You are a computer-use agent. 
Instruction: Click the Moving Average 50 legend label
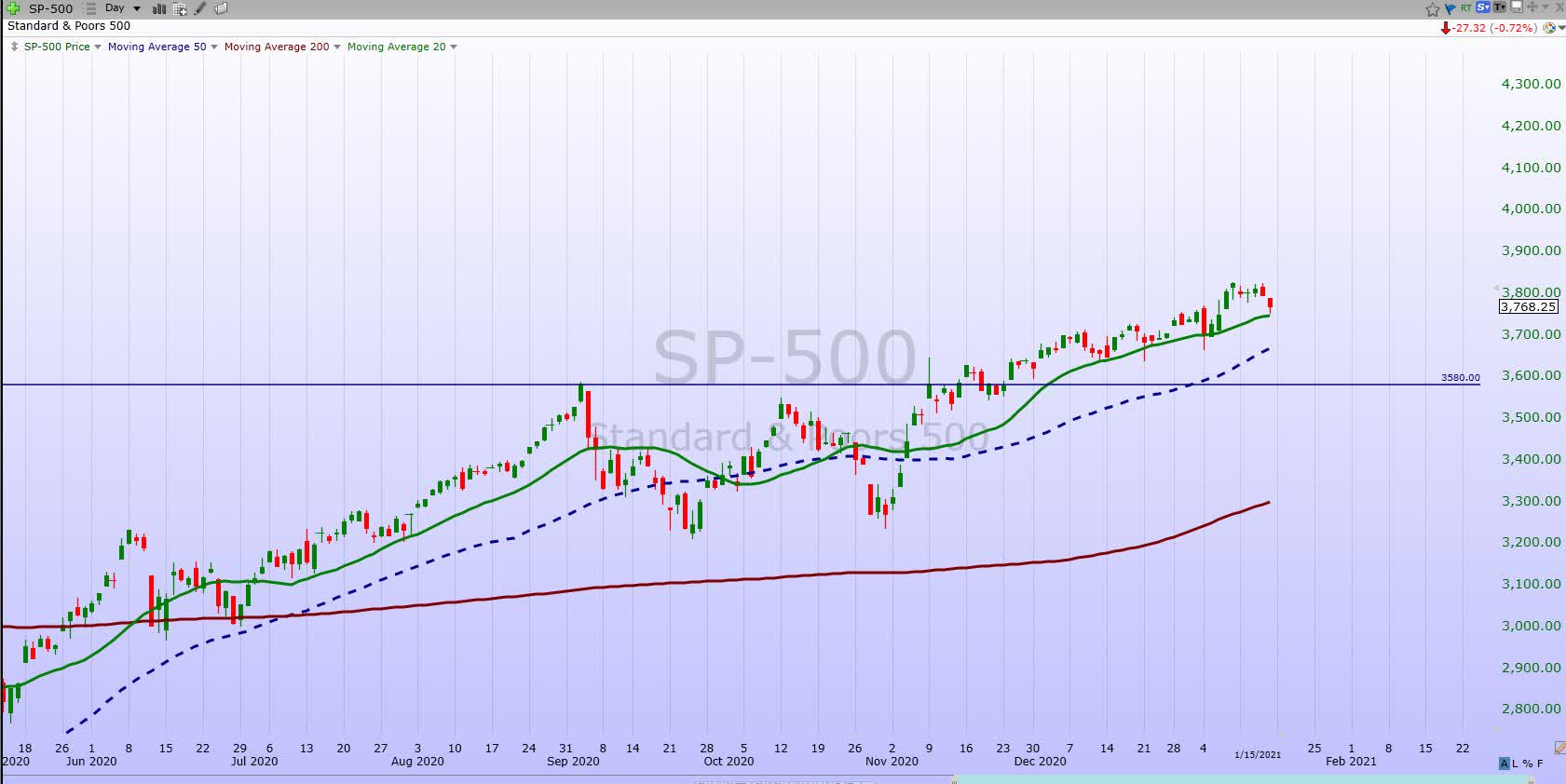tap(157, 47)
